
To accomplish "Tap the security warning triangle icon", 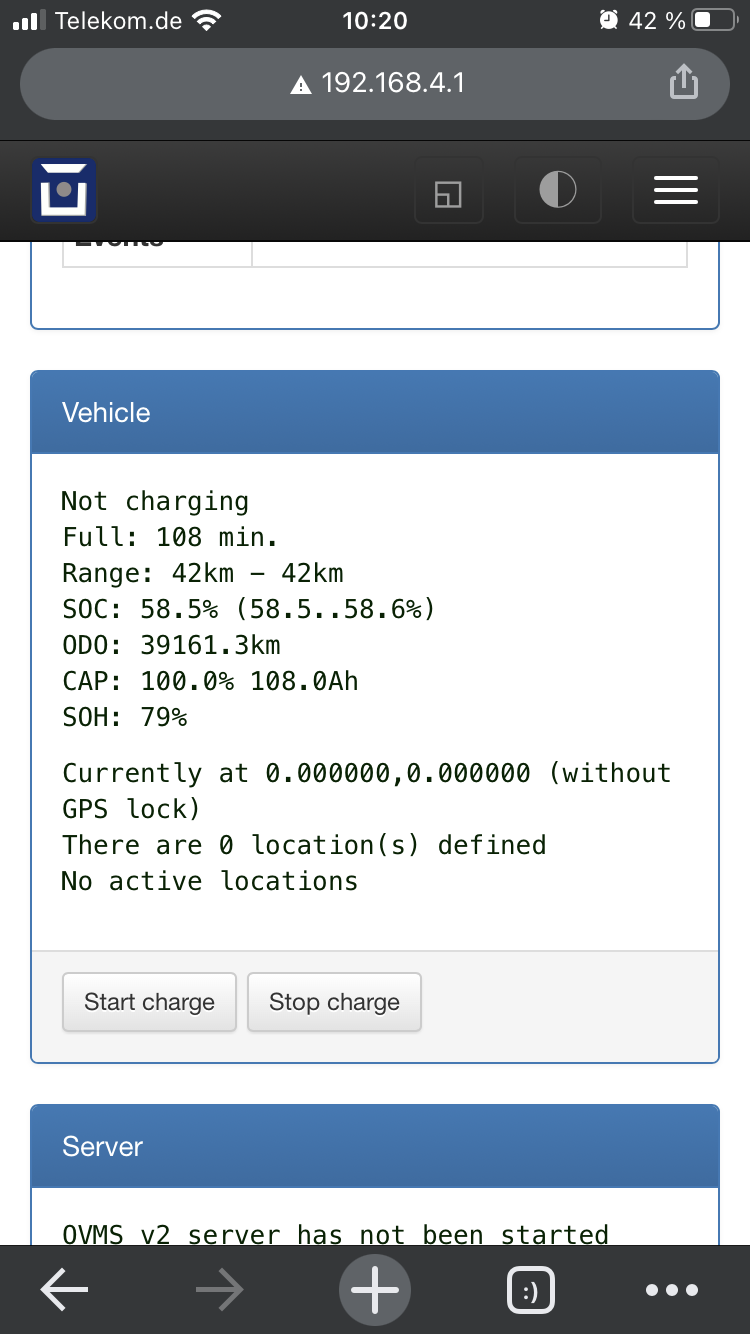I will coord(301,85).
